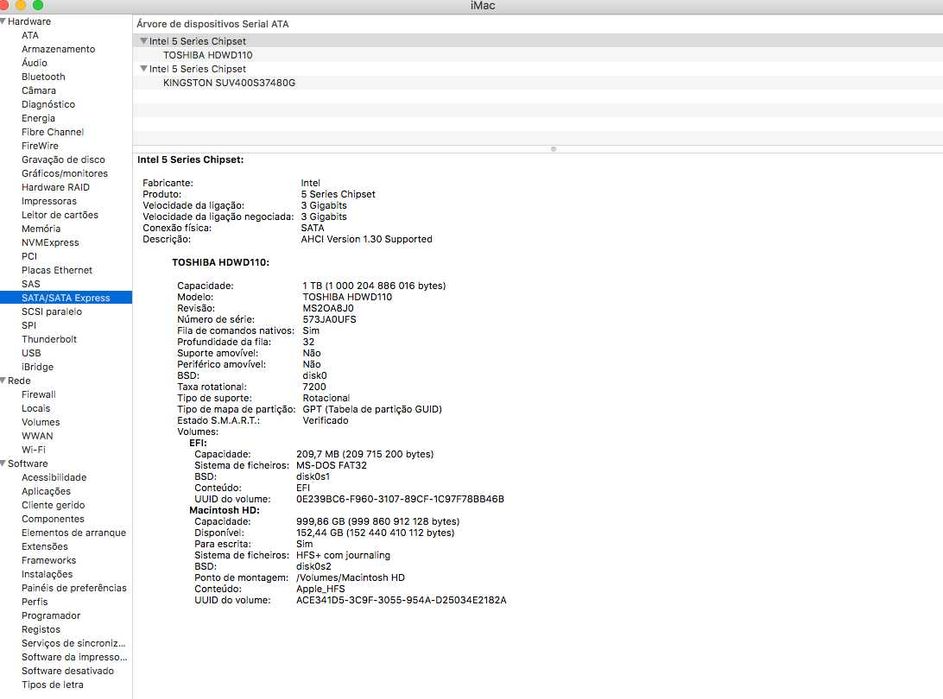Image resolution: width=943 pixels, height=699 pixels.
Task: Click the EFI volume UUID value
Action: 400,499
